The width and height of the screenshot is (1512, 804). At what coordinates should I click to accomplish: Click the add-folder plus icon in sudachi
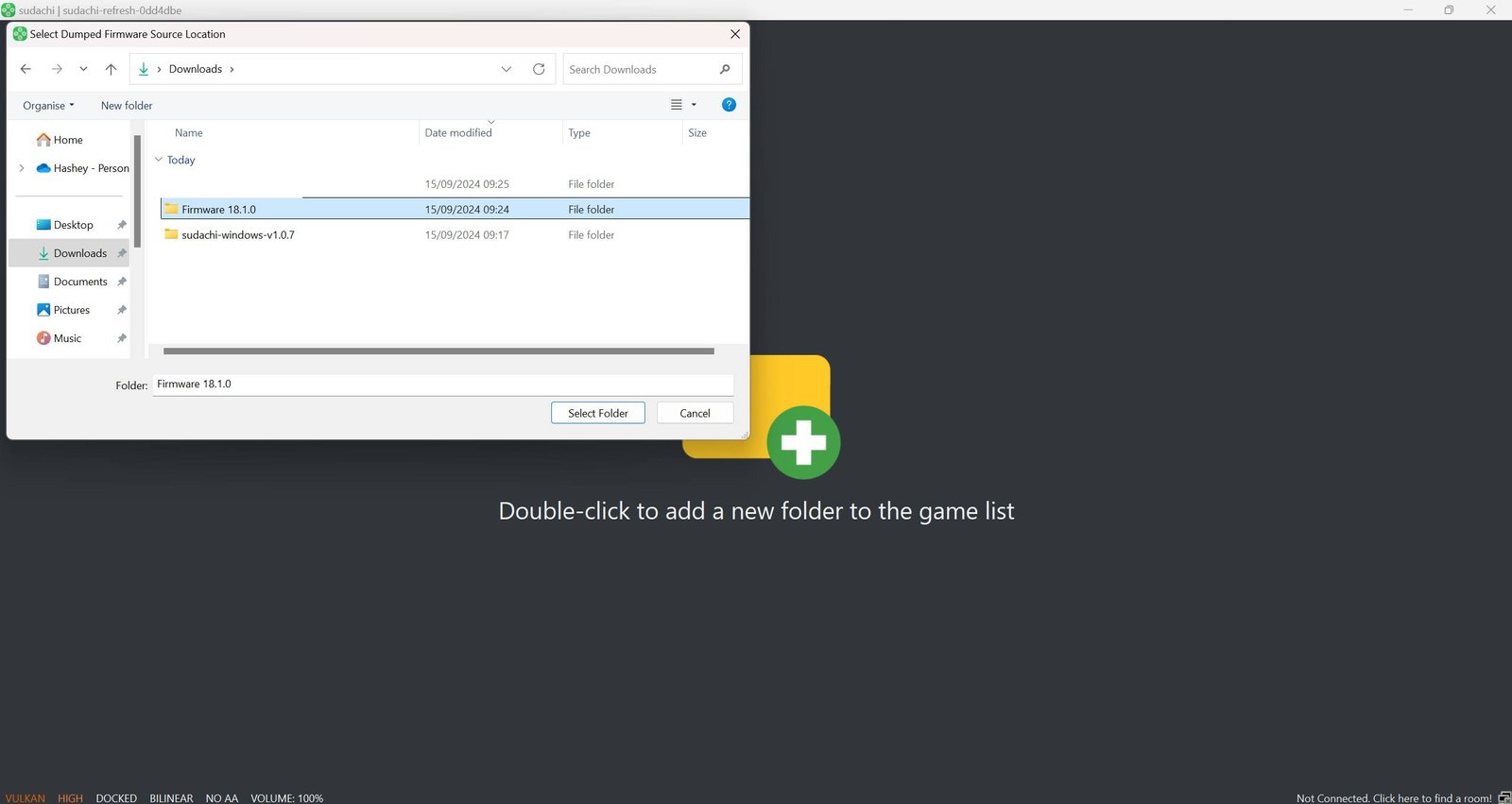pyautogui.click(x=803, y=442)
